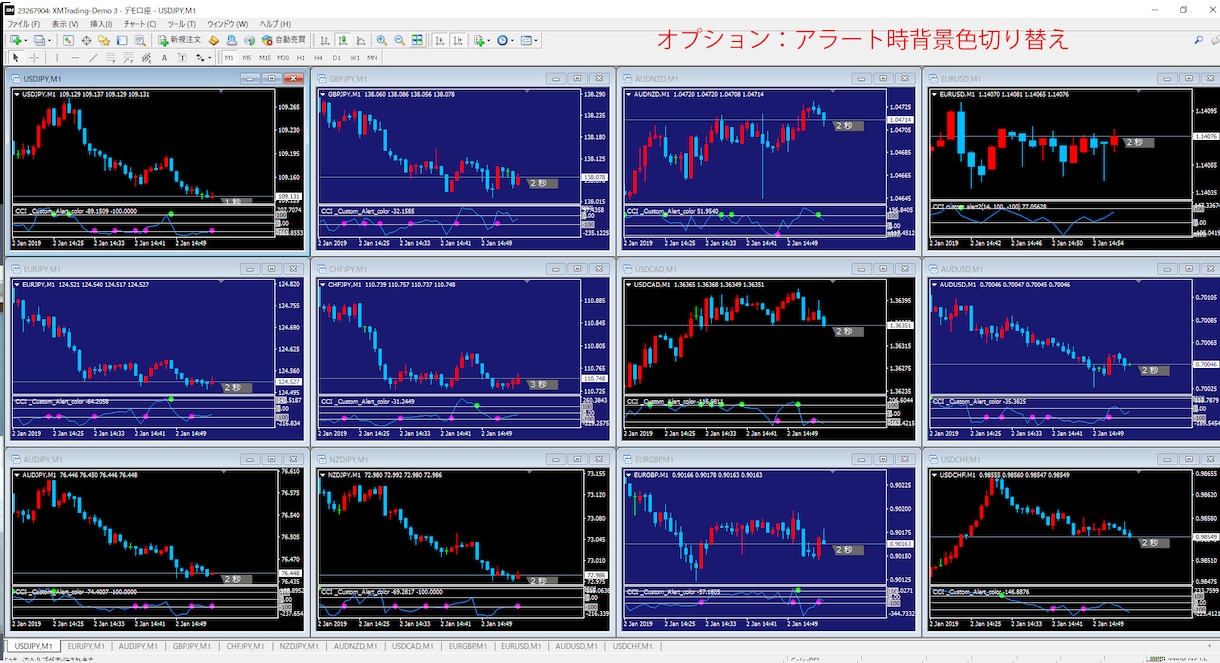Expand the profiles dropdown arrow
The image size is (1220, 663).
click(49, 40)
